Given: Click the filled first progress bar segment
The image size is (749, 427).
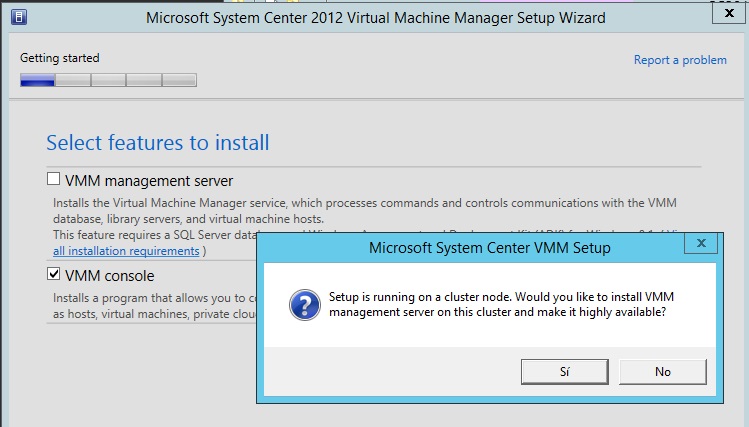Looking at the screenshot, I should coord(37,80).
